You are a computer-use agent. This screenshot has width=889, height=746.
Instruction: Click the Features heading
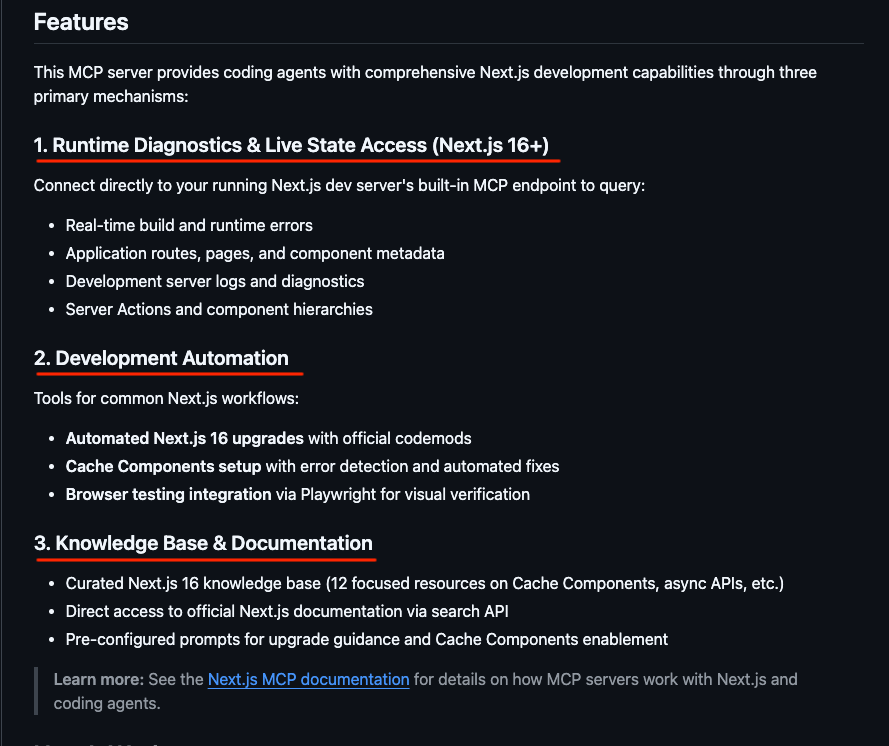coord(81,22)
